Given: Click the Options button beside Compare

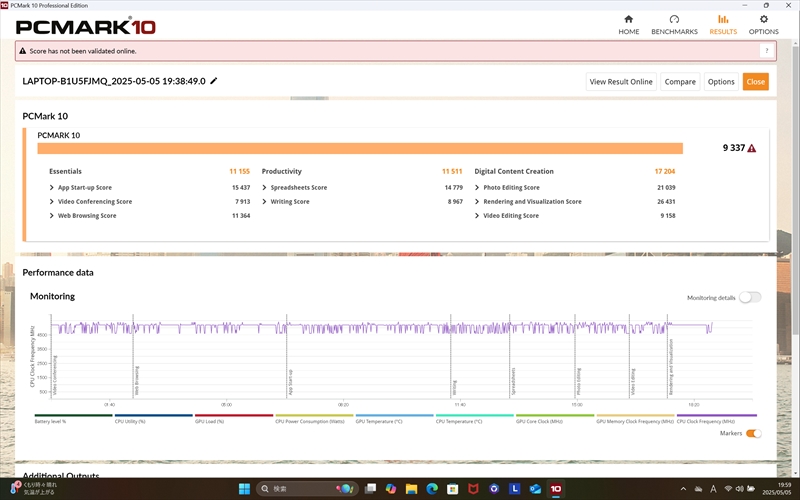Looking at the screenshot, I should (x=721, y=82).
